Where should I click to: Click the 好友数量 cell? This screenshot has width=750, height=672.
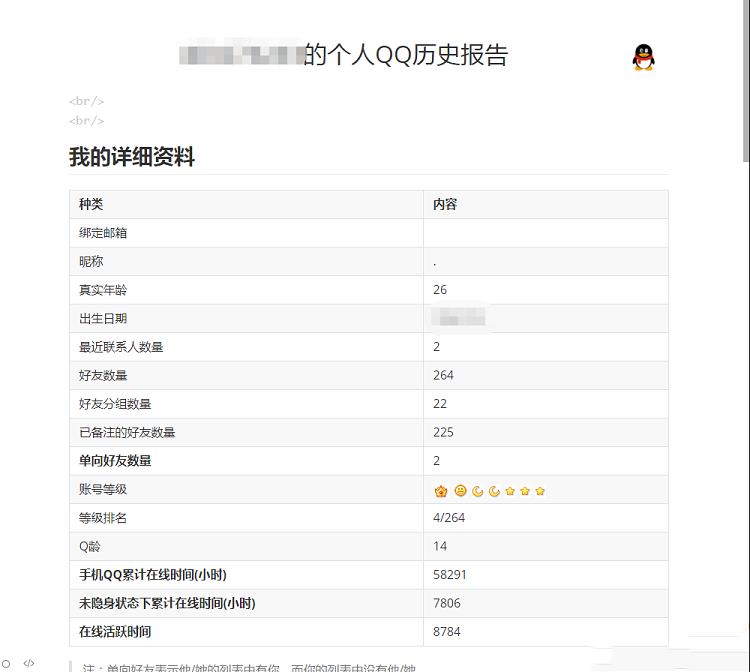tap(246, 375)
